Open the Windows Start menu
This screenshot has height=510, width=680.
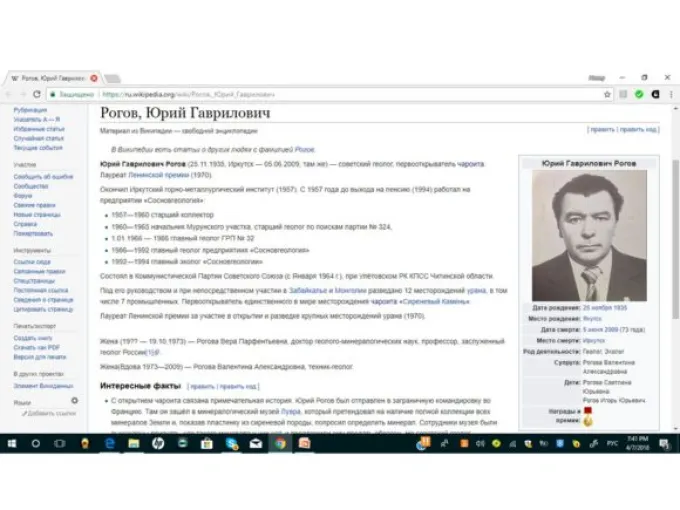(12, 442)
